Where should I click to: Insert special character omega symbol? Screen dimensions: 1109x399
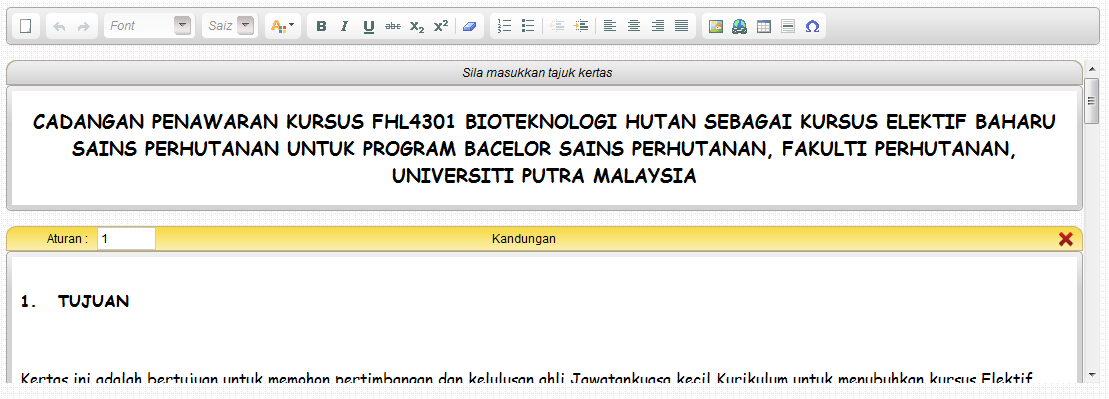pos(812,26)
